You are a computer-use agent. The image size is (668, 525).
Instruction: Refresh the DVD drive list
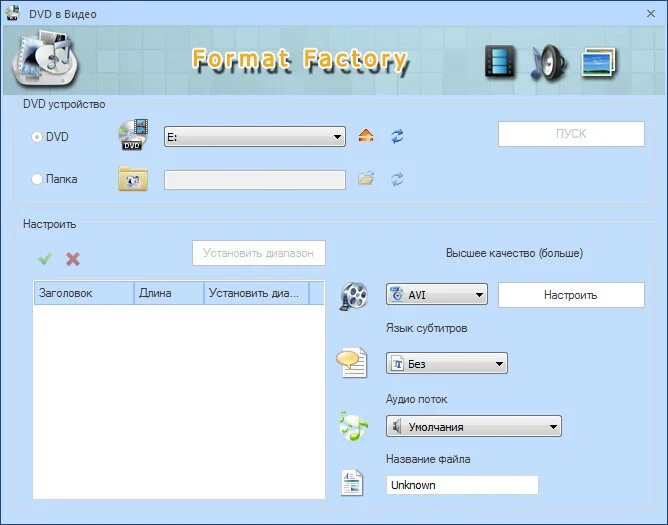pos(397,136)
